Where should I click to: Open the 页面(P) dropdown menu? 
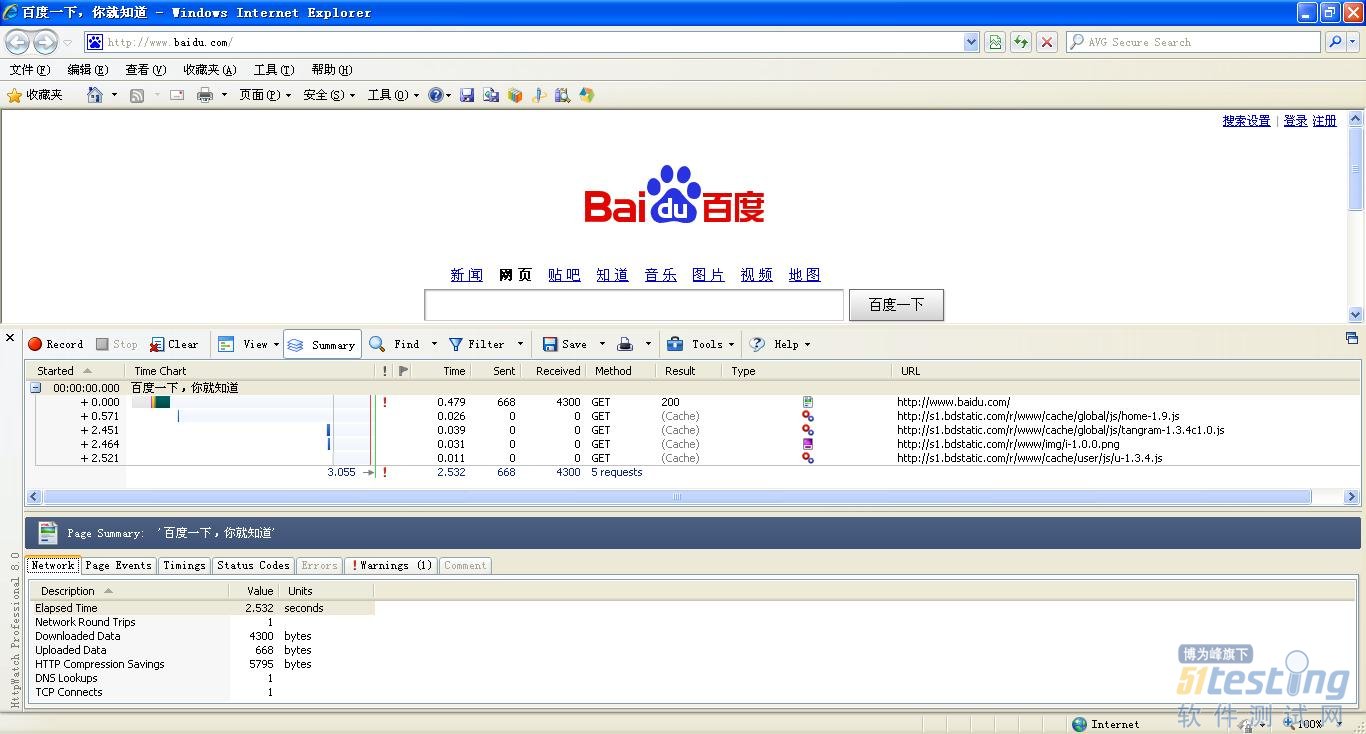(265, 95)
